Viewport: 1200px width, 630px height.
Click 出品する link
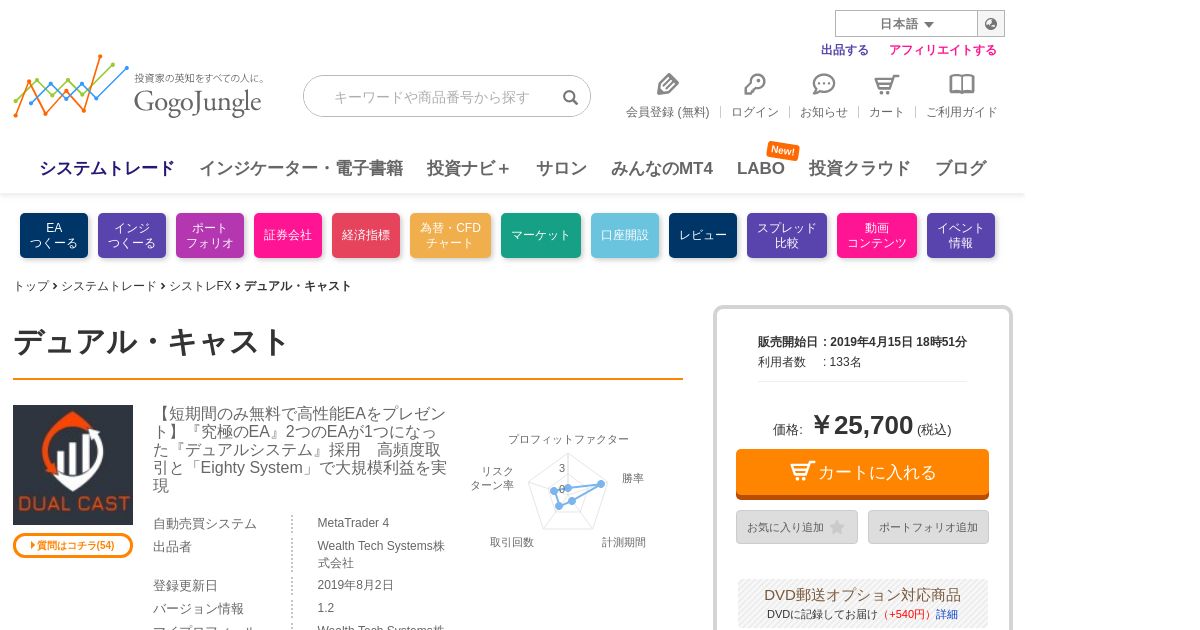tap(845, 50)
